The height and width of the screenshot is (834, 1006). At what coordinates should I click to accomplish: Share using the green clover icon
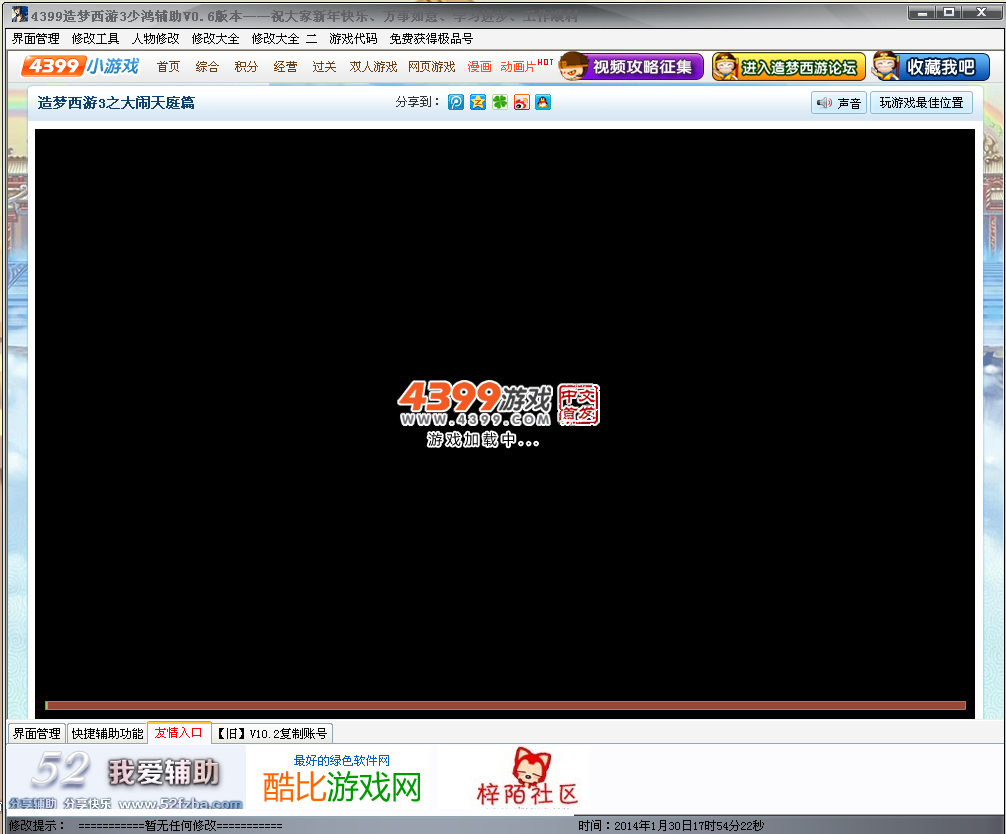pyautogui.click(x=500, y=102)
